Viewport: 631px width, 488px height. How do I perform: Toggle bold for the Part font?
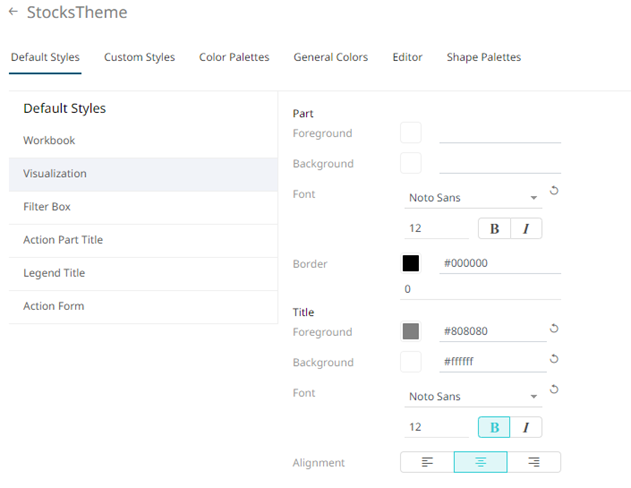(494, 229)
